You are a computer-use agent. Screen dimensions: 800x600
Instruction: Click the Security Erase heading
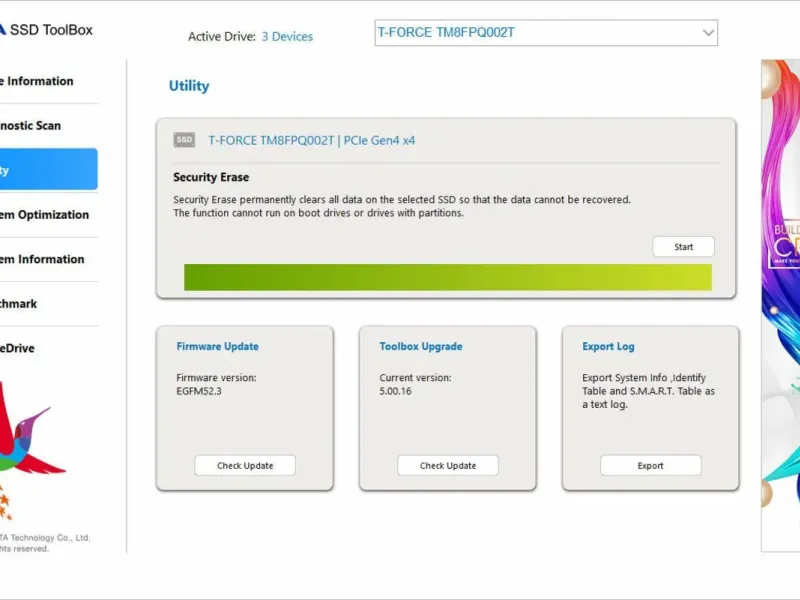point(211,177)
